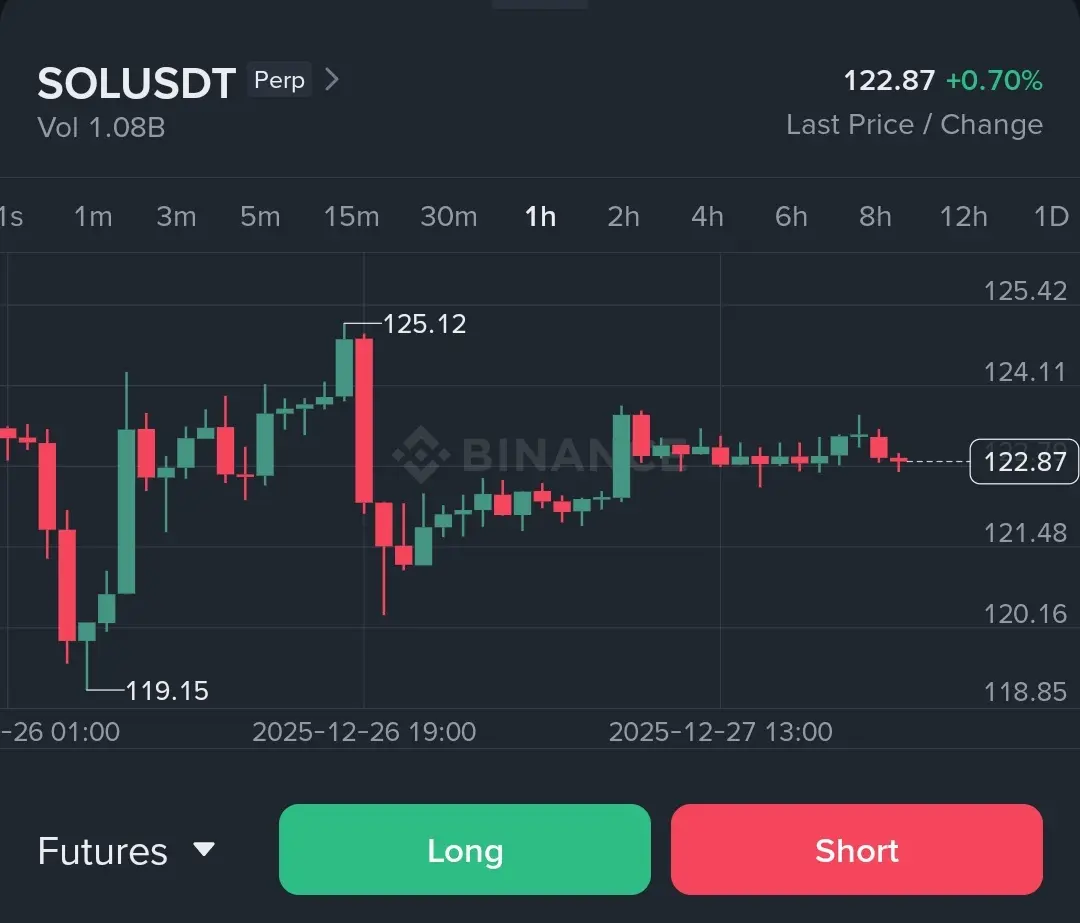1080x923 pixels.
Task: Choose the 5m chart interval
Action: [x=260, y=217]
